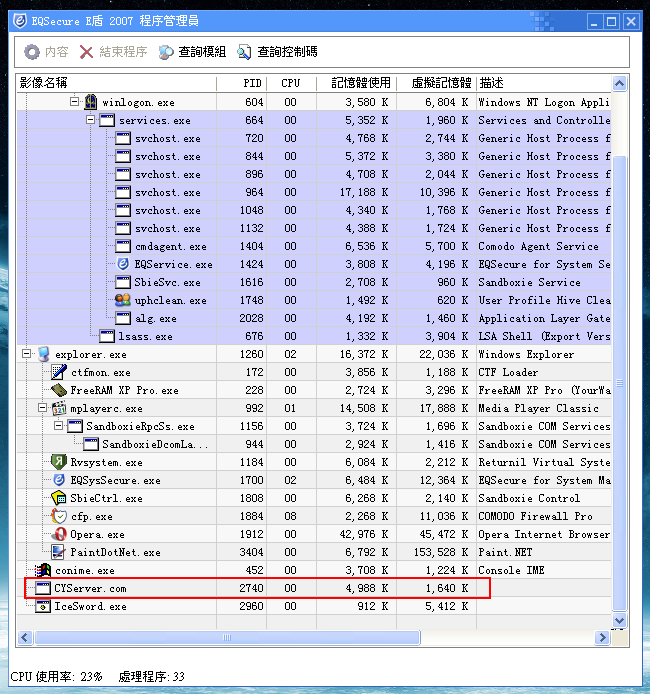Click virtual memory value '153,528 K'

(x=441, y=552)
